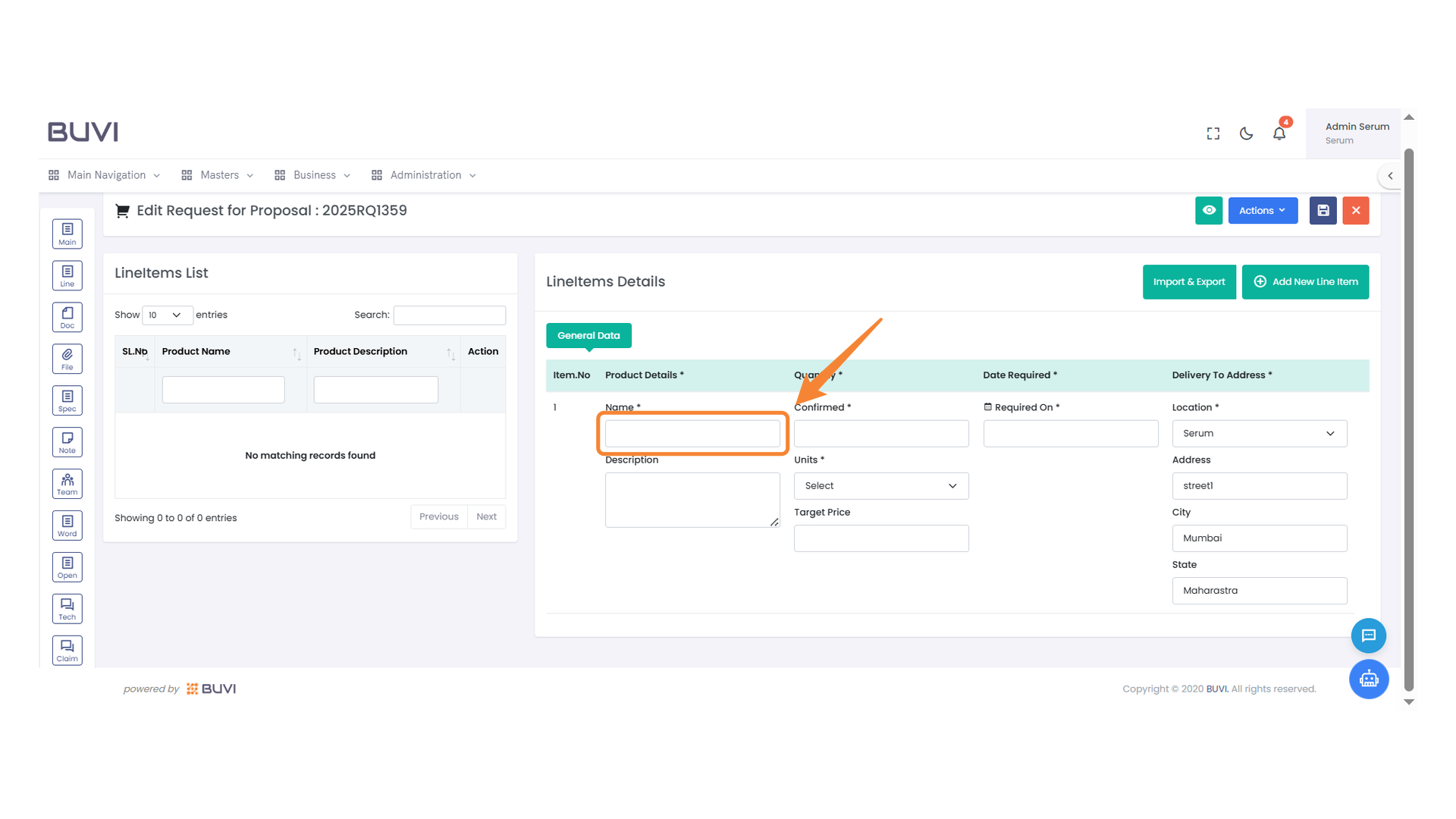Select the File attachments sidebar icon

[x=67, y=358]
